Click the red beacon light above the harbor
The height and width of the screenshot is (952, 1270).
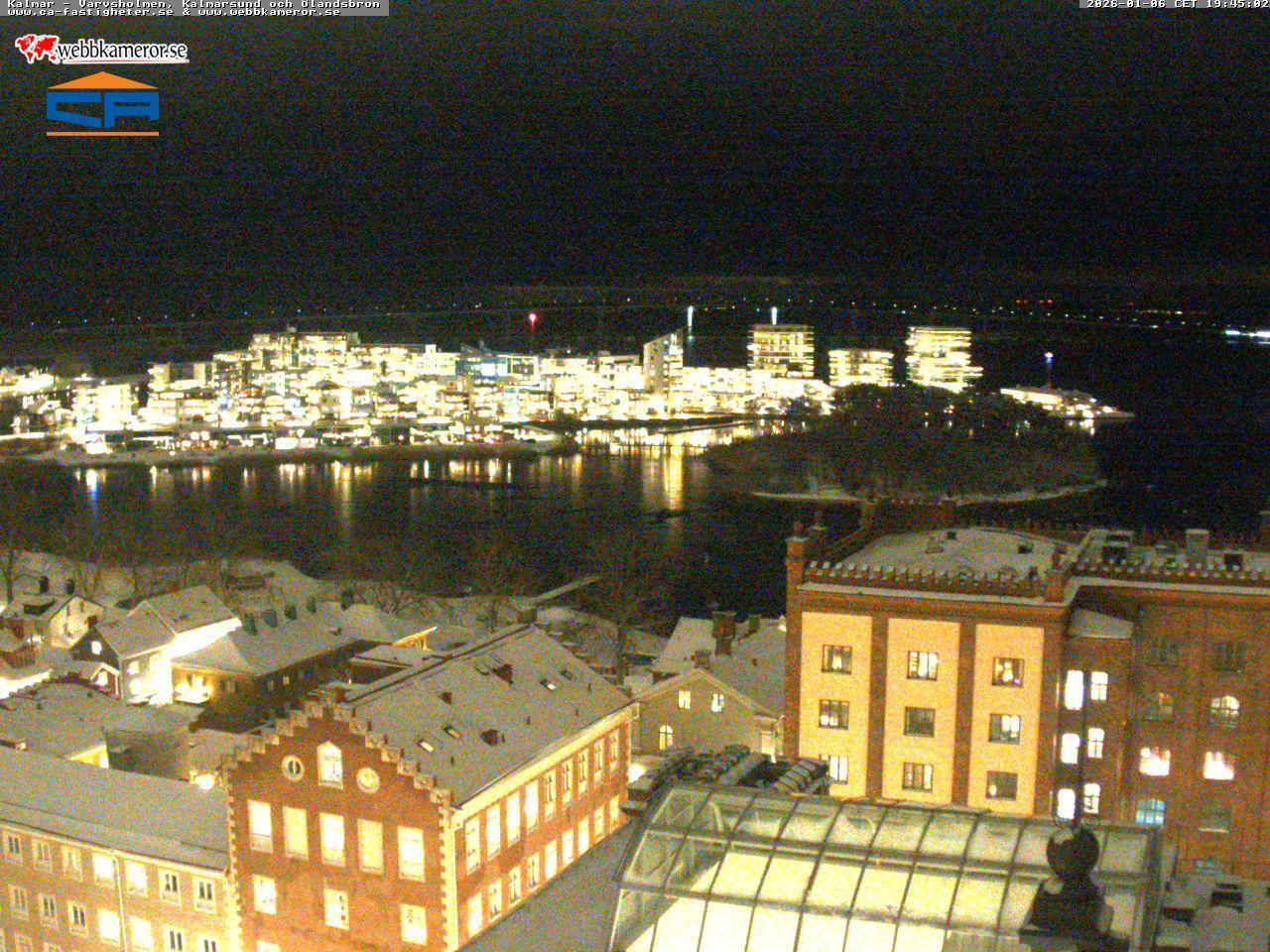tap(532, 318)
